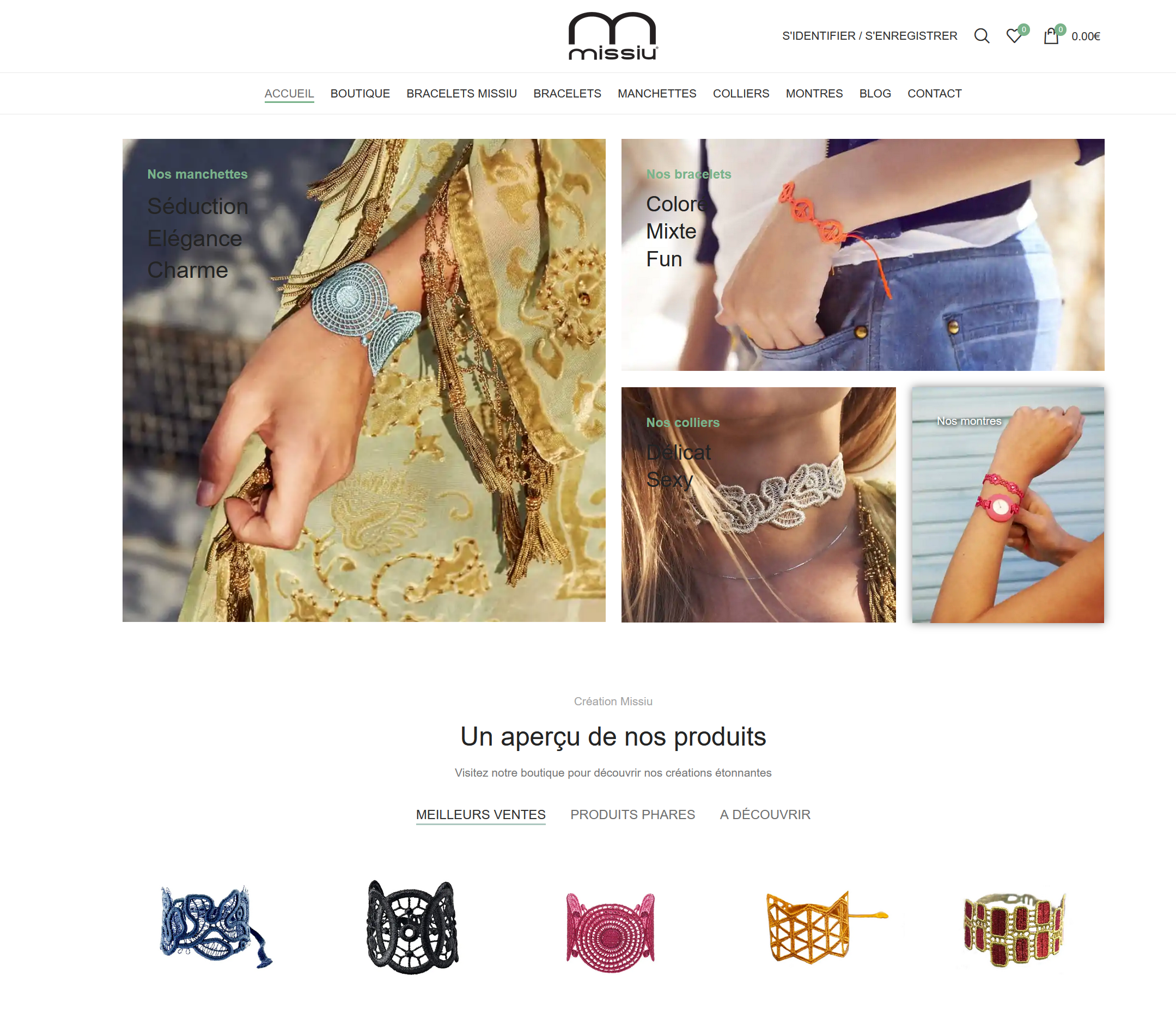
Task: Go to the Boutique menu item
Action: [360, 94]
